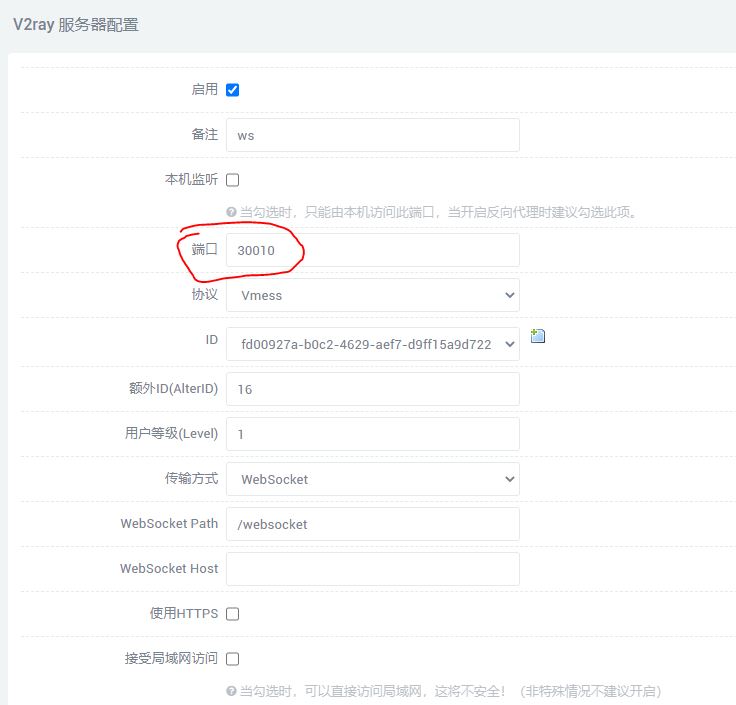Click the 本机监听 label
736x705 pixels.
pyautogui.click(x=192, y=179)
